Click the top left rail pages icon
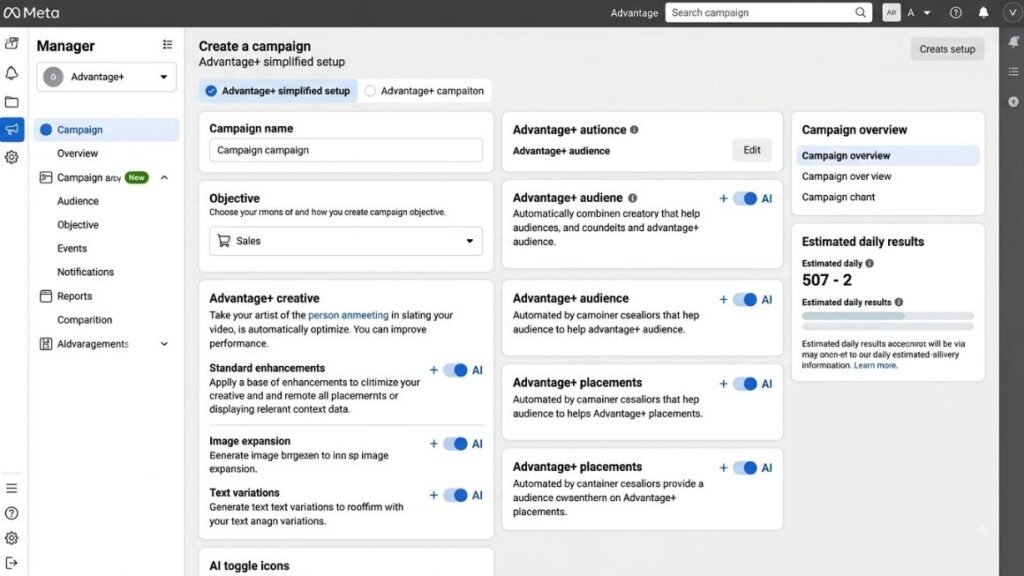This screenshot has height=576, width=1024. coord(12,44)
